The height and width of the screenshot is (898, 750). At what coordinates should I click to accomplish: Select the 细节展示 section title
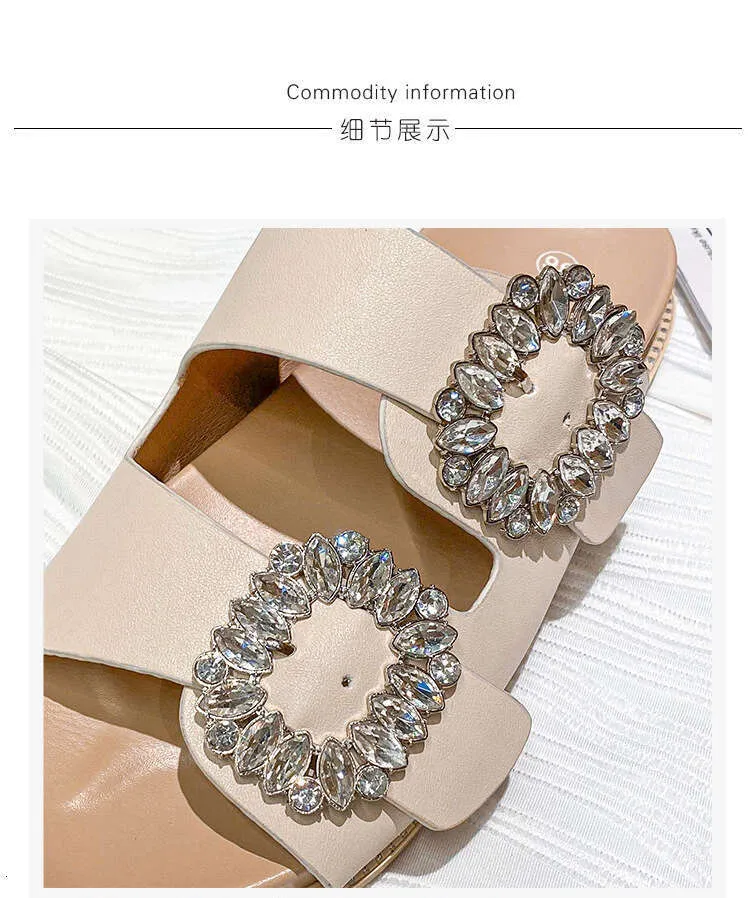pyautogui.click(x=395, y=130)
